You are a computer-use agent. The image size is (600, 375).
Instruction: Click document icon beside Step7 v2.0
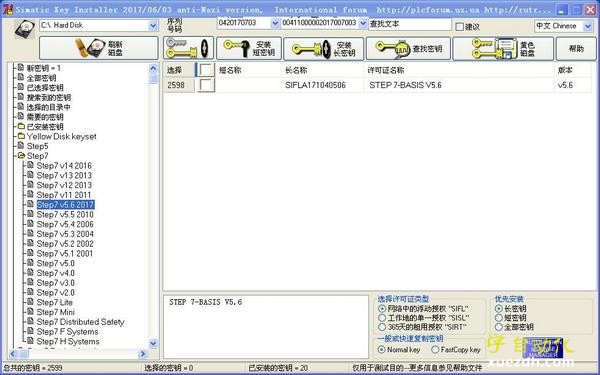point(30,292)
